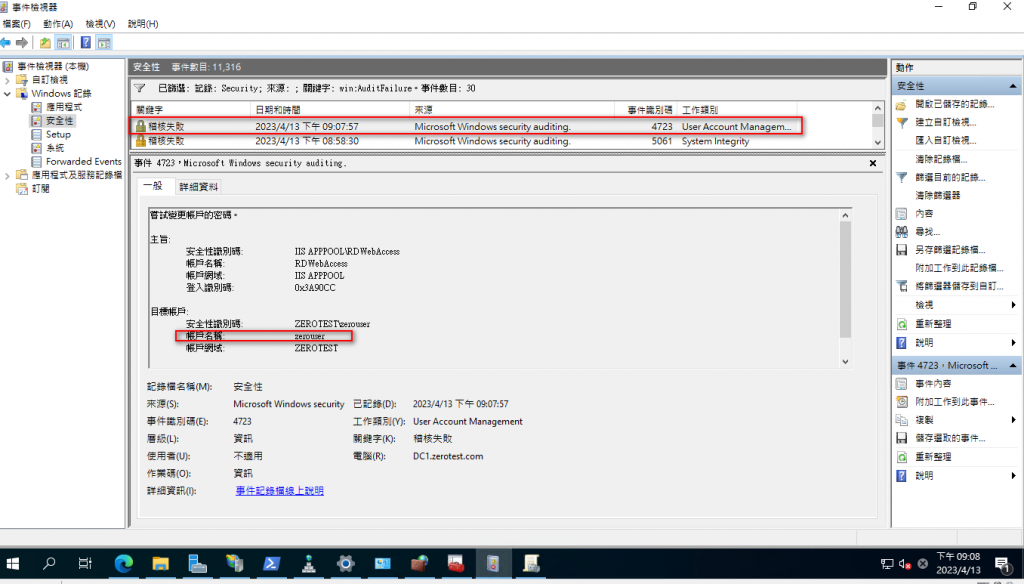Open the 檢視(V) menu
This screenshot has height=584, width=1024.
coord(100,24)
